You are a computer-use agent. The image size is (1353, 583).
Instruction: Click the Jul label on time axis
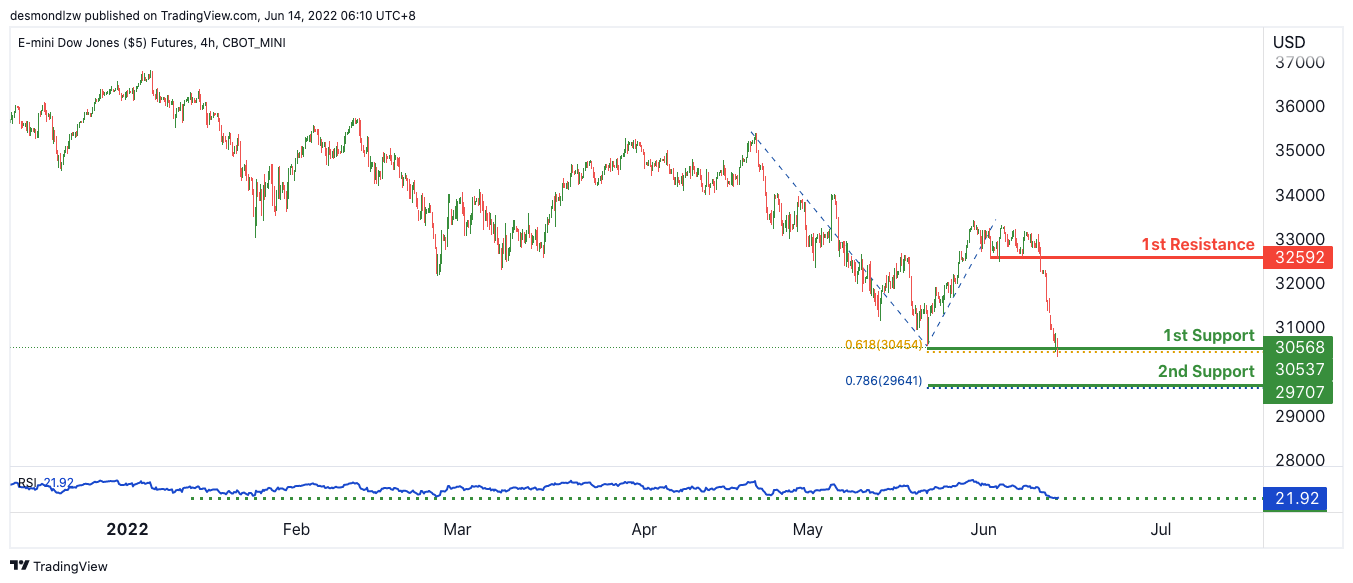1161,529
